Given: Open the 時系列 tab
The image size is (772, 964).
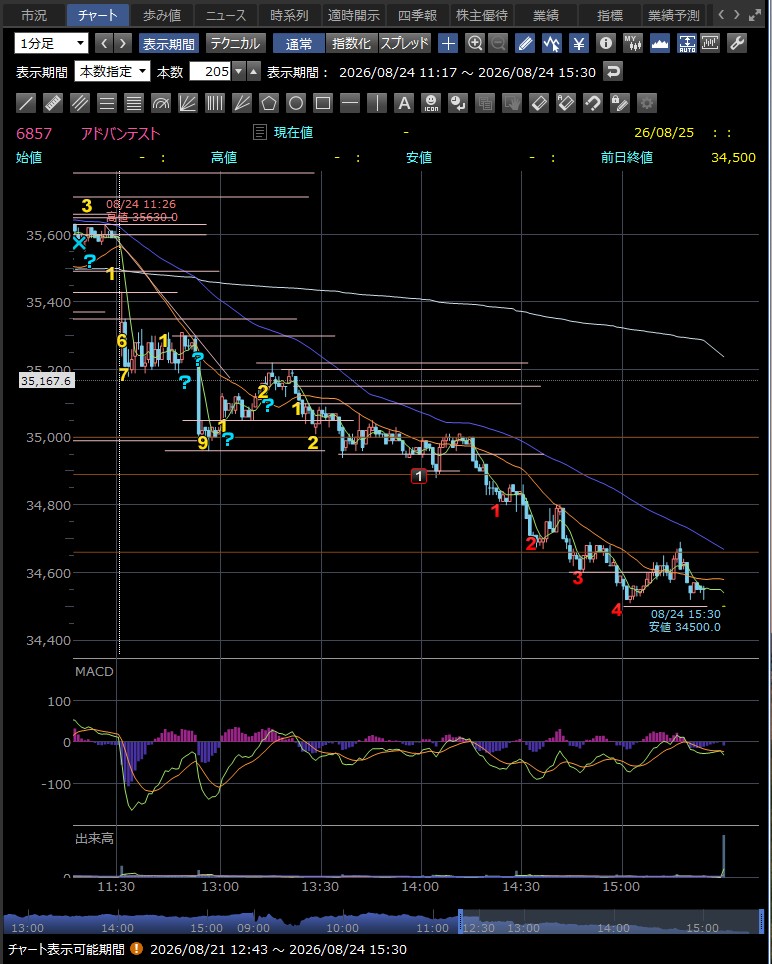Looking at the screenshot, I should (x=290, y=15).
